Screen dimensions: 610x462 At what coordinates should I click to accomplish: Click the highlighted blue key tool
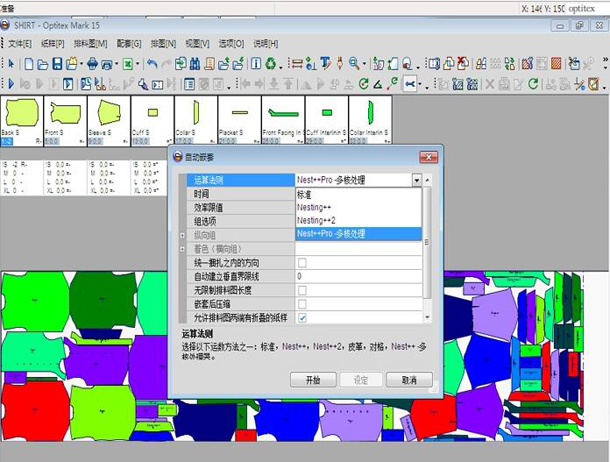pos(410,84)
